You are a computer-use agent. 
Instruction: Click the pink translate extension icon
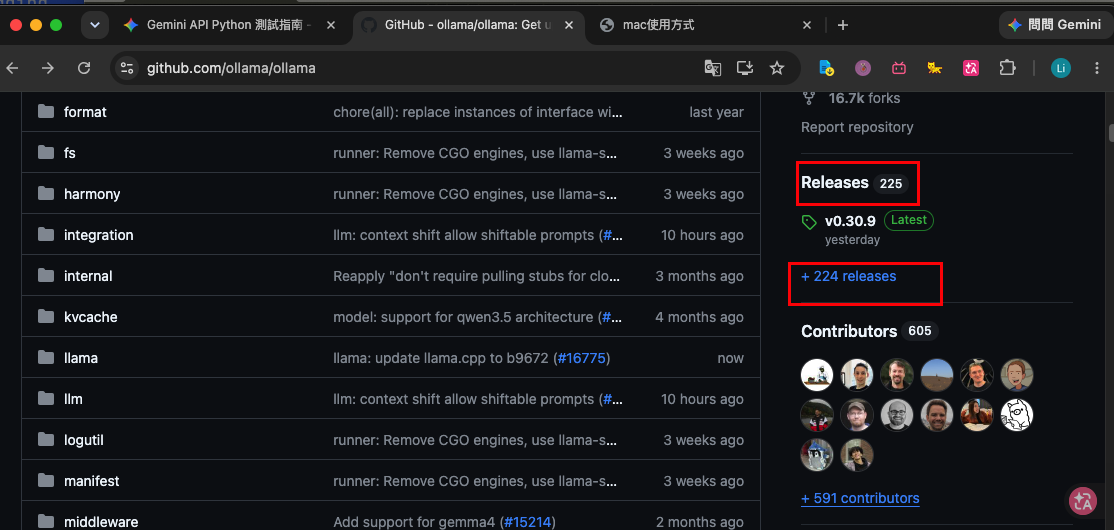tap(971, 68)
